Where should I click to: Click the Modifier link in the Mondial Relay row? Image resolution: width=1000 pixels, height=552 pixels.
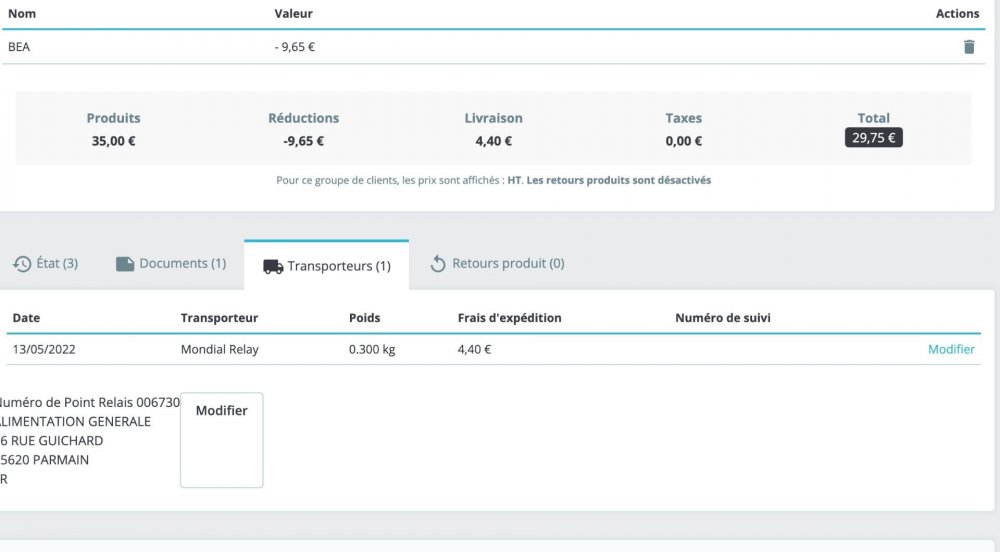951,349
